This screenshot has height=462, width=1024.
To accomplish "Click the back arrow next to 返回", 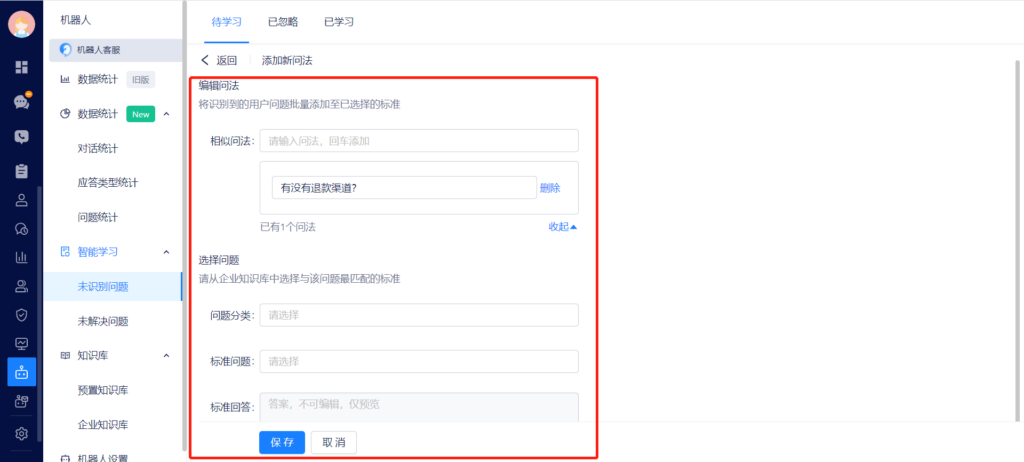I will point(205,61).
